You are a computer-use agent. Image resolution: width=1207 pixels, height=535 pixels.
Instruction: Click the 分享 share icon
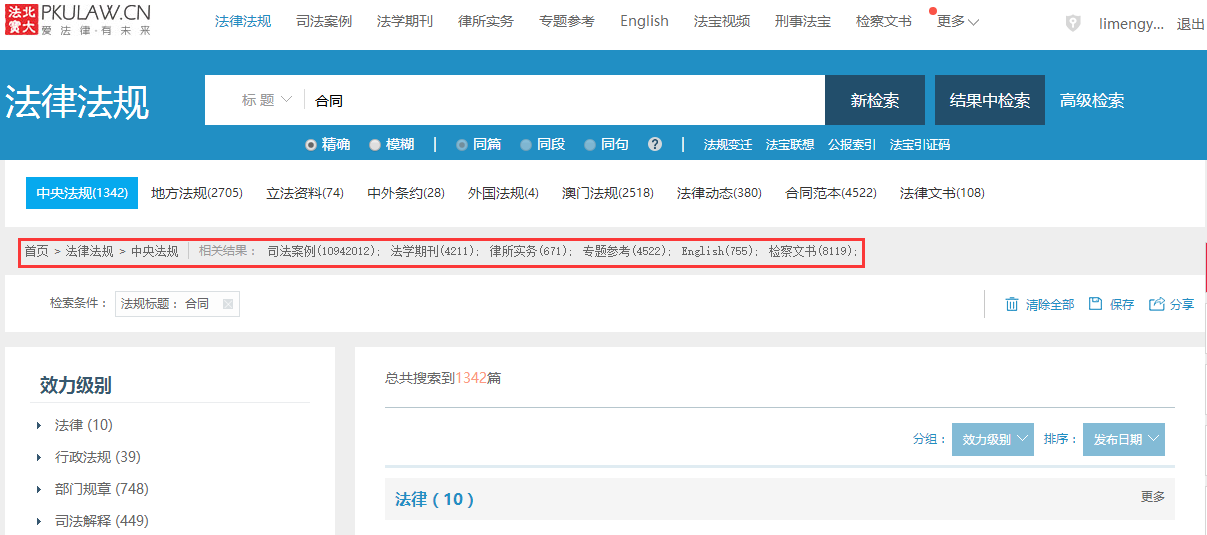1157,304
